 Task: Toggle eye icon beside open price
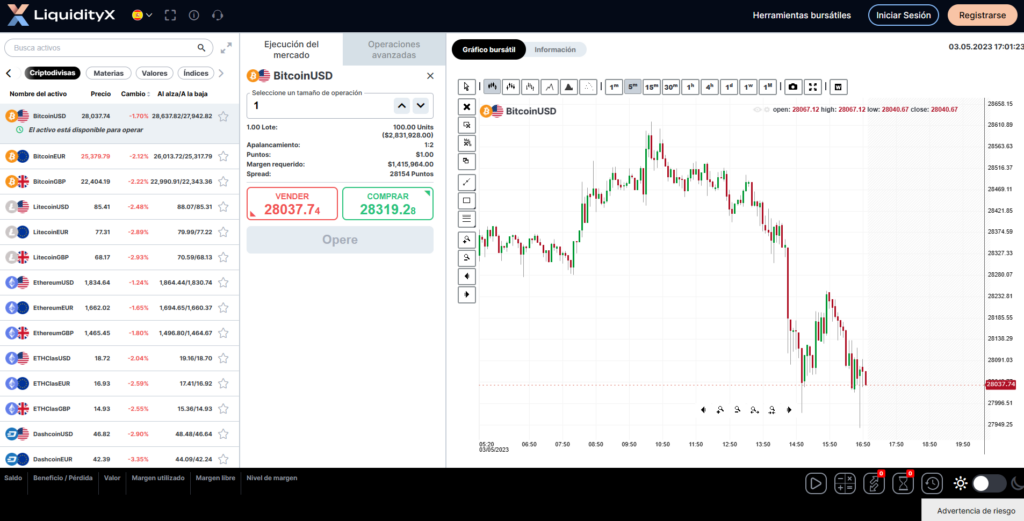pyautogui.click(x=758, y=110)
